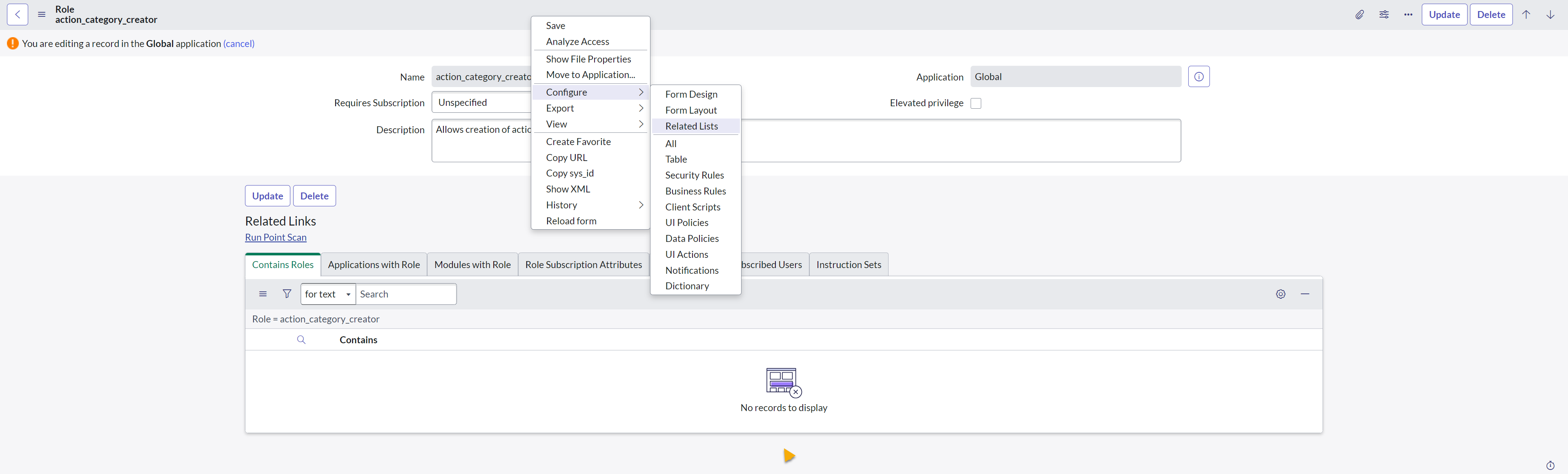Click the back arrow icon
Screen dimensions: 1568x474
[x=18, y=15]
